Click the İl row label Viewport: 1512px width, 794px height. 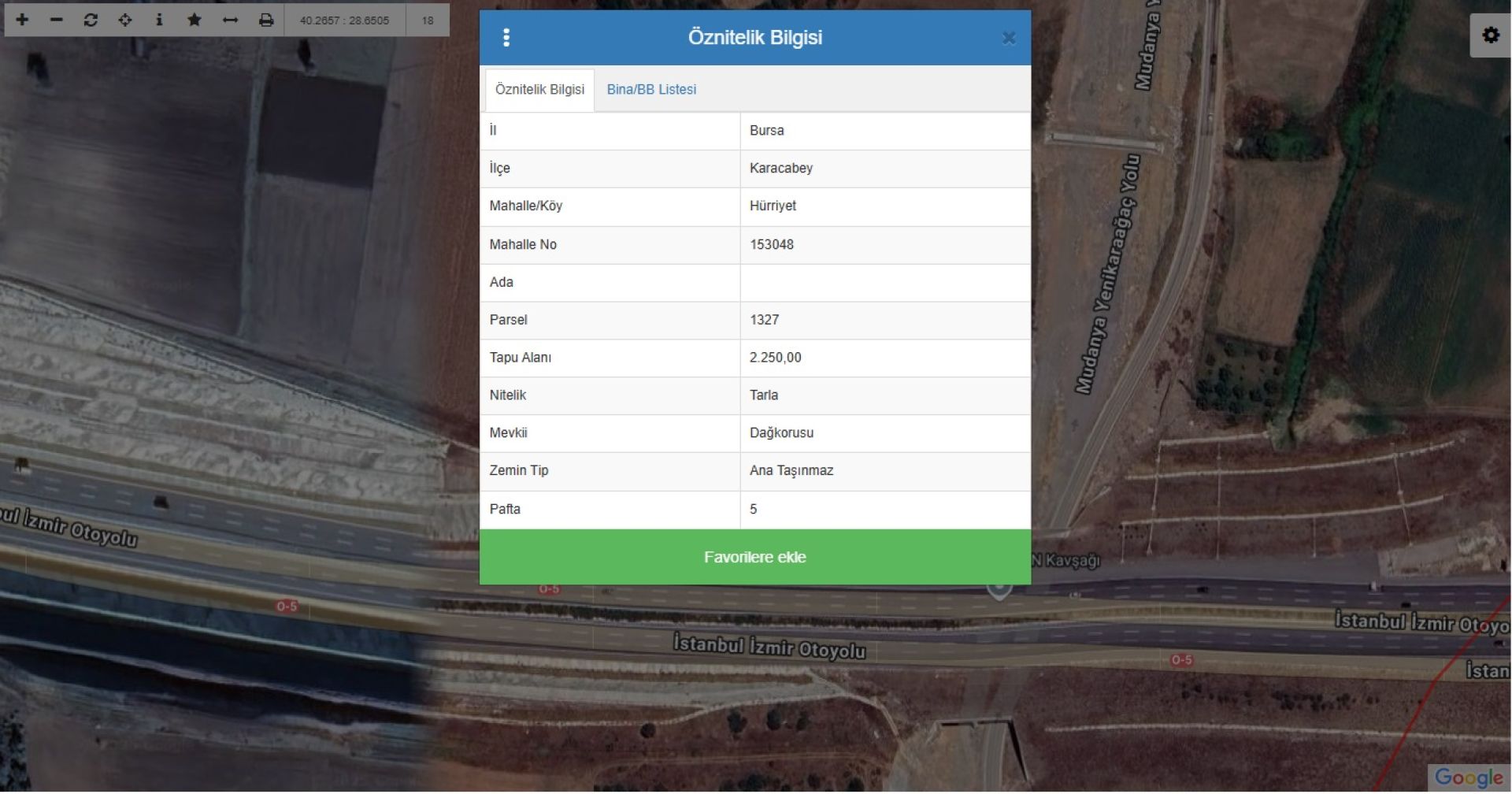click(x=493, y=131)
